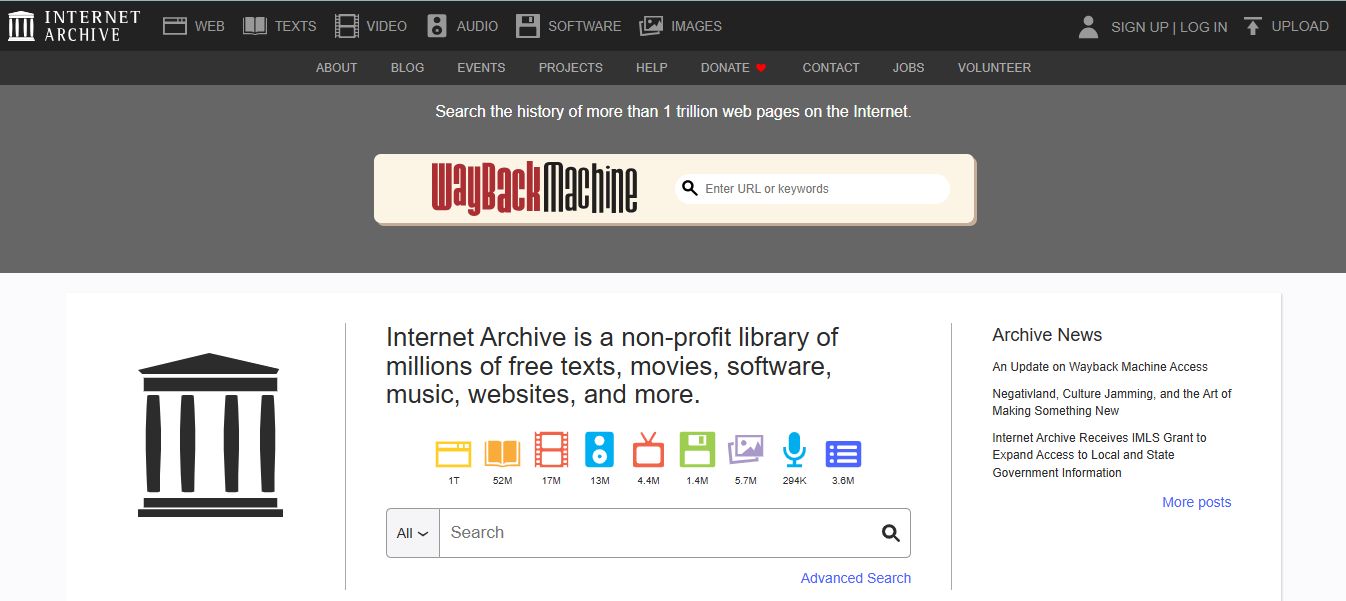Click More posts link
Screen dimensions: 1346x601
click(x=1196, y=502)
